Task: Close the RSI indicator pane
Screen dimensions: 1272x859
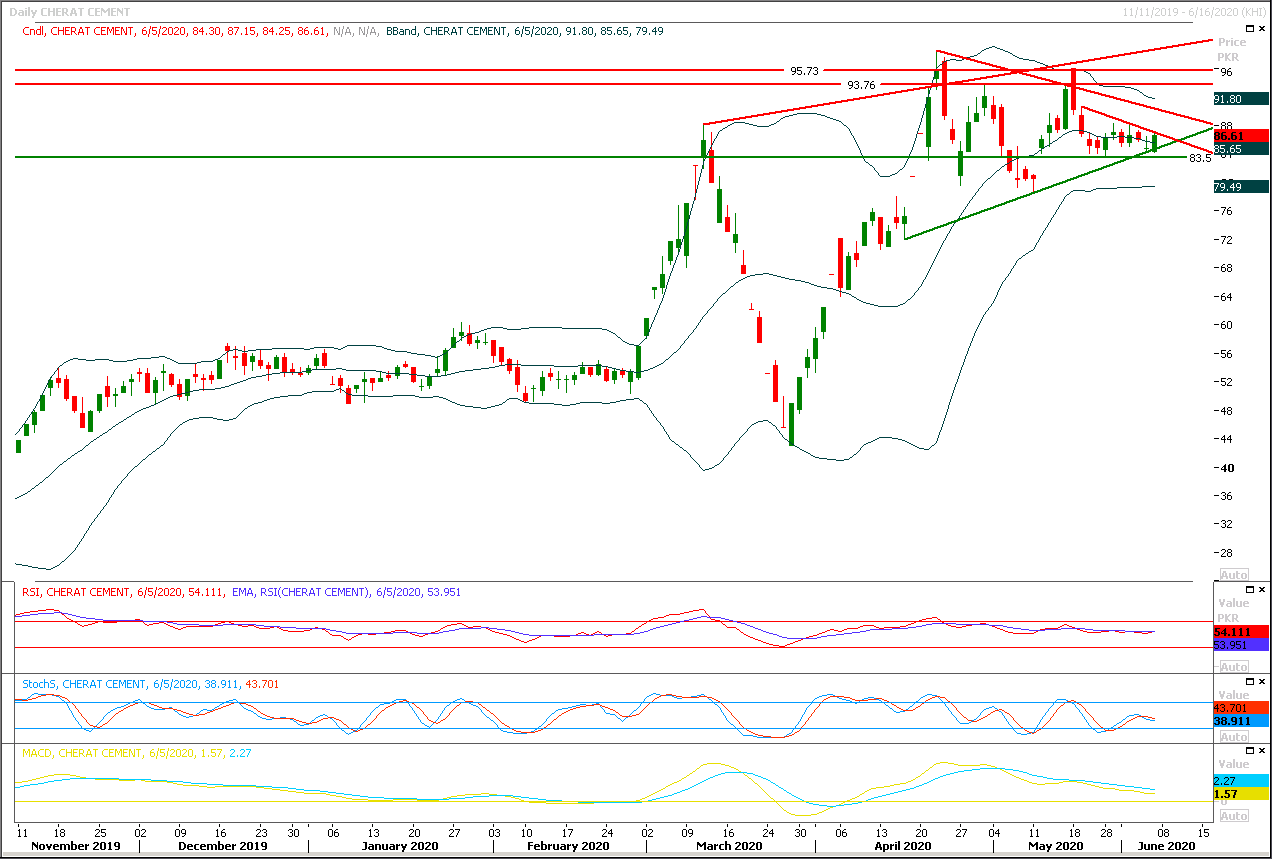Action: [1261, 590]
